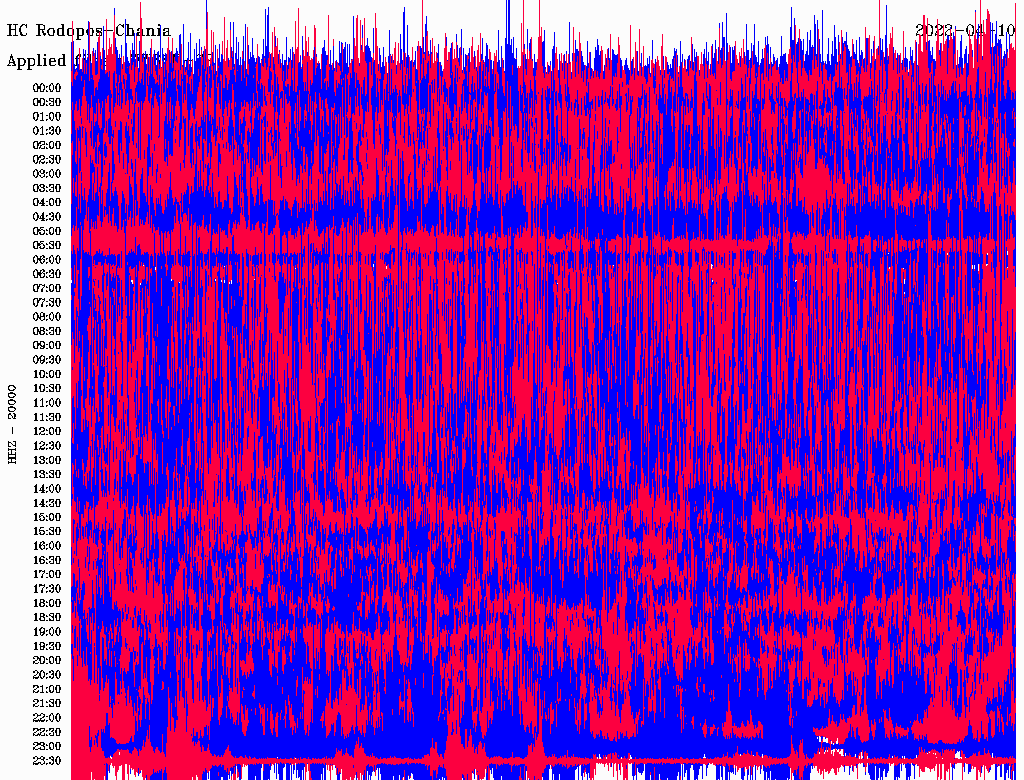
Task: Select the 03:00 time row label
Action: point(47,174)
